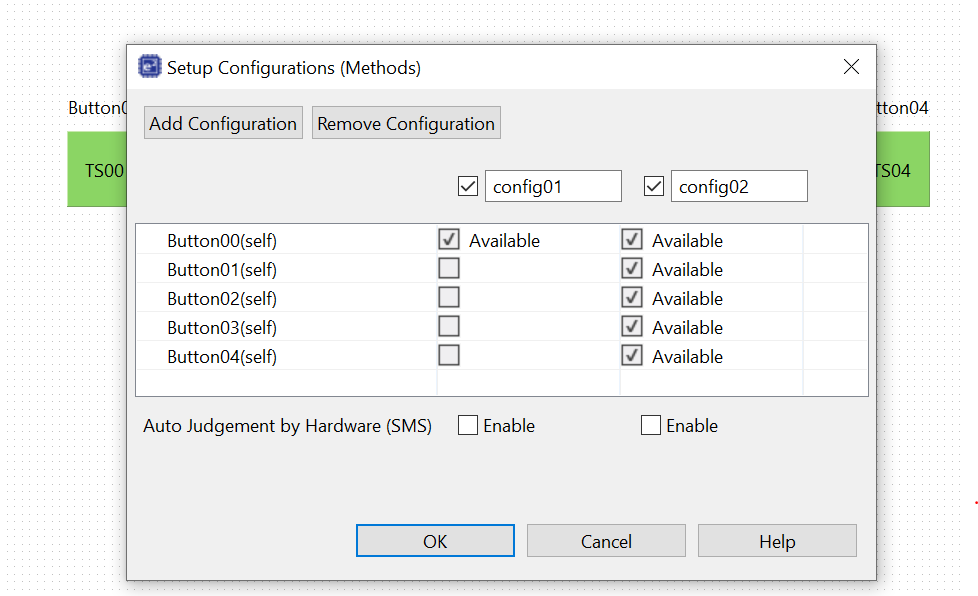Click the config01 name text field
978x596 pixels.
click(x=553, y=186)
